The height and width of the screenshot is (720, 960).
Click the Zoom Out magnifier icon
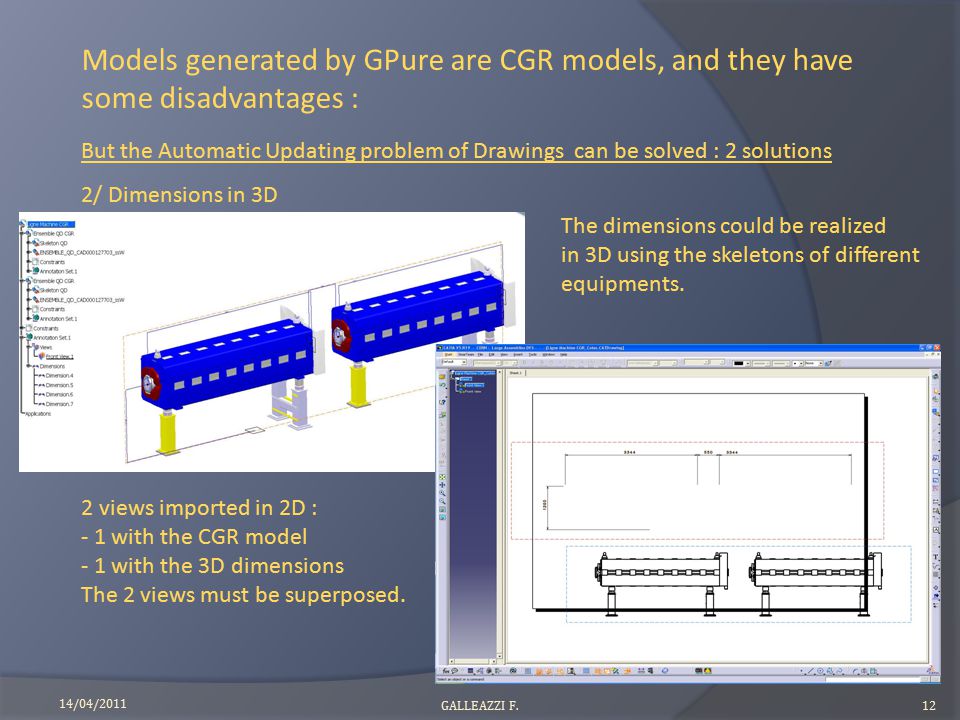[443, 501]
